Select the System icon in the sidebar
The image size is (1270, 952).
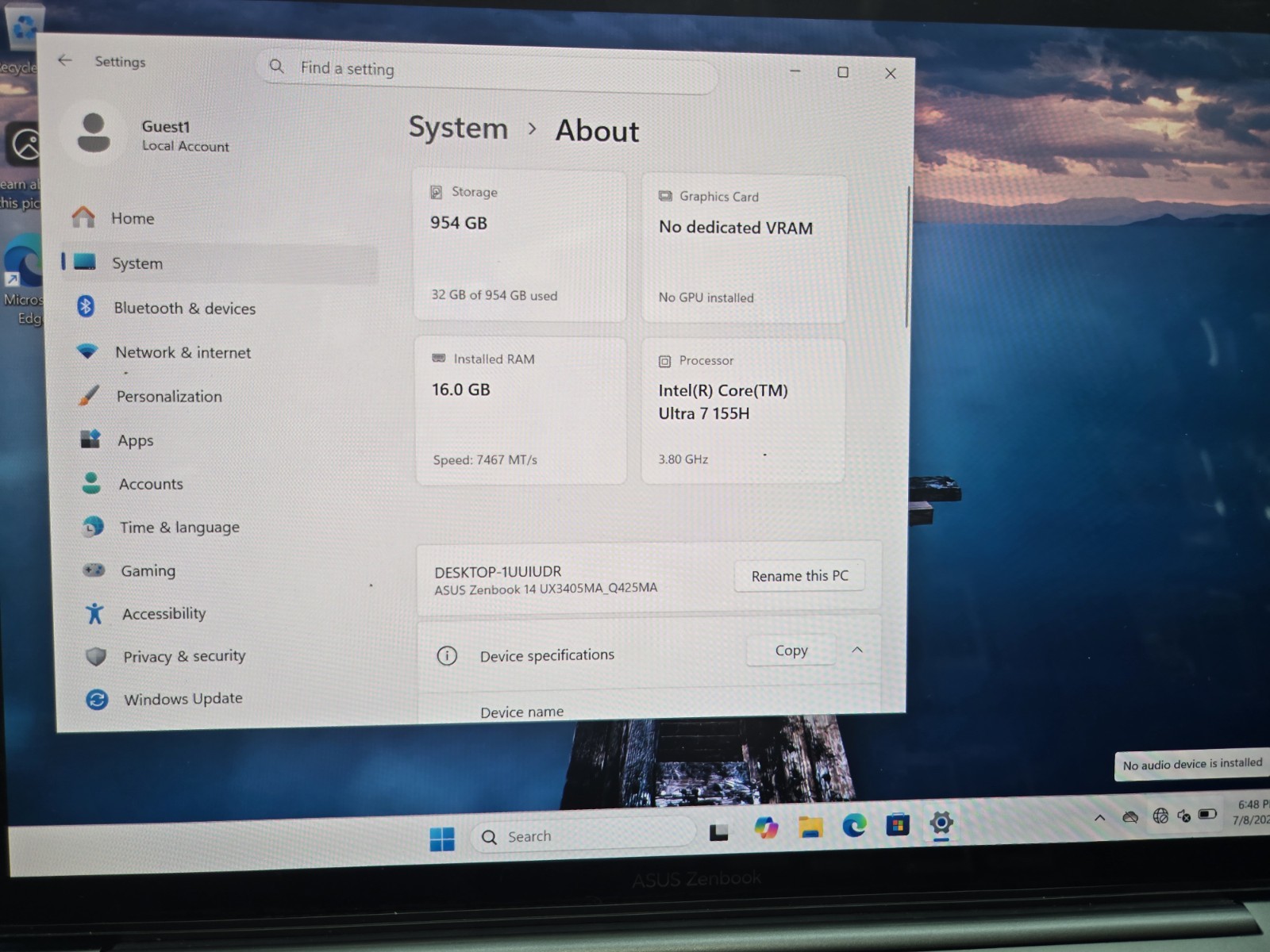pyautogui.click(x=85, y=262)
